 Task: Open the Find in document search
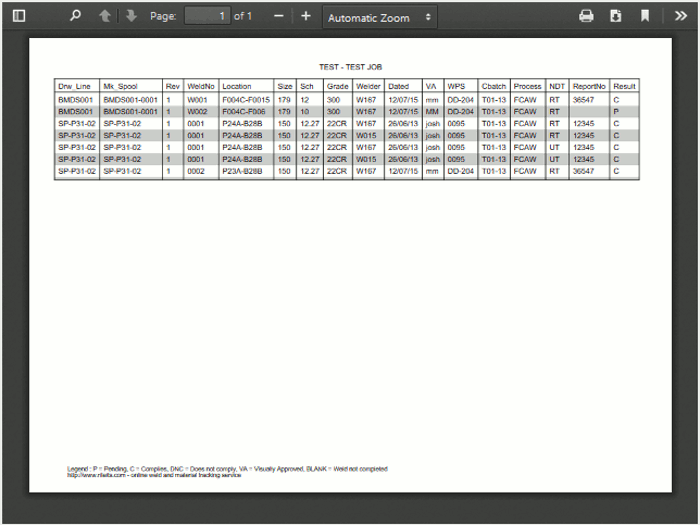pyautogui.click(x=75, y=16)
